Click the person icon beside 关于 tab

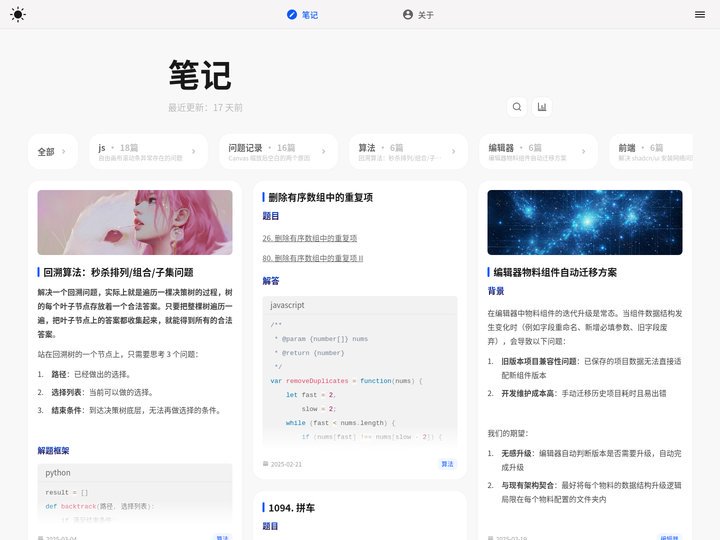[x=408, y=15]
